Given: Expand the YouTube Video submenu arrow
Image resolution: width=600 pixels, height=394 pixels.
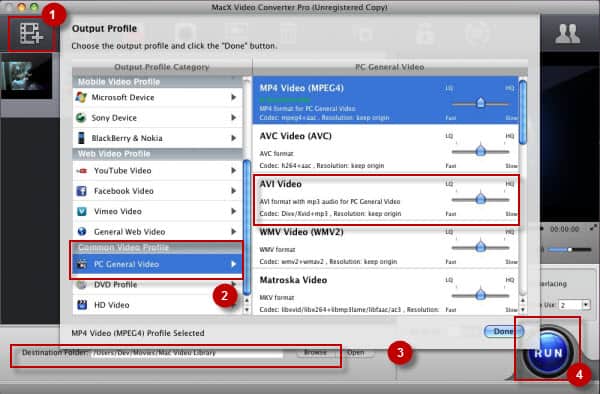Looking at the screenshot, I should 233,171.
